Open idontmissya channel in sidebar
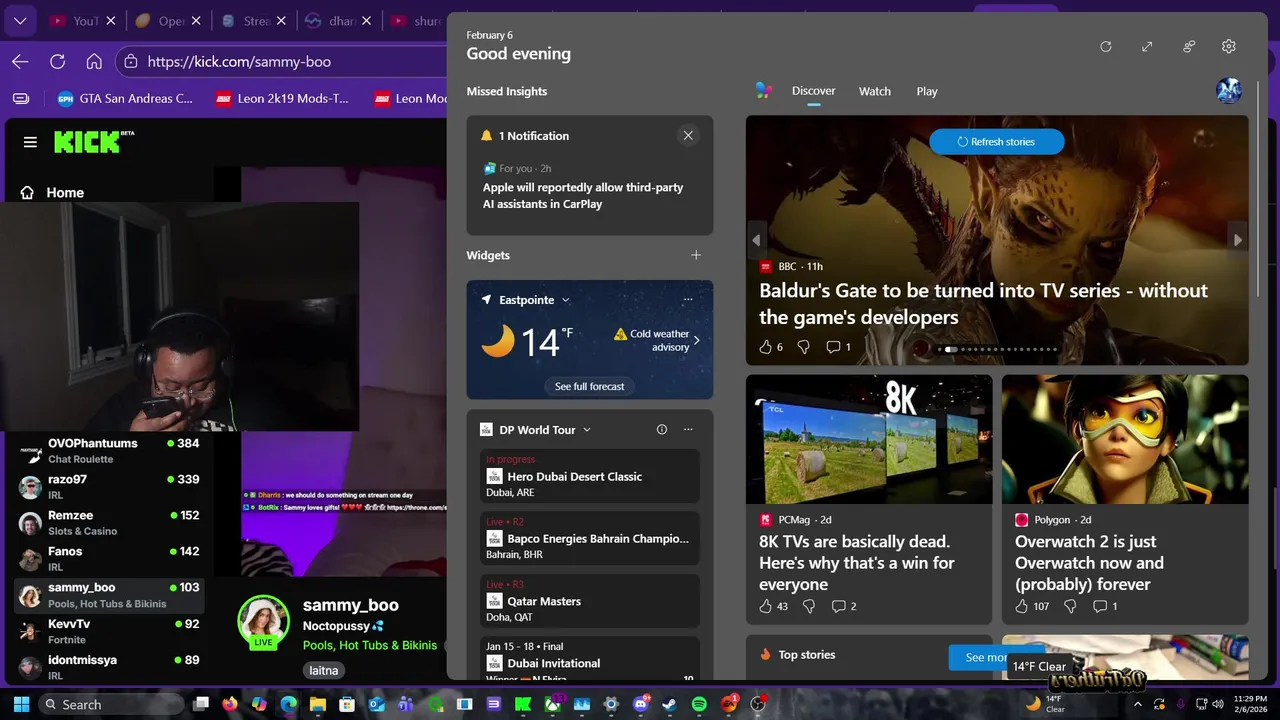This screenshot has height=720, width=1280. [109, 667]
